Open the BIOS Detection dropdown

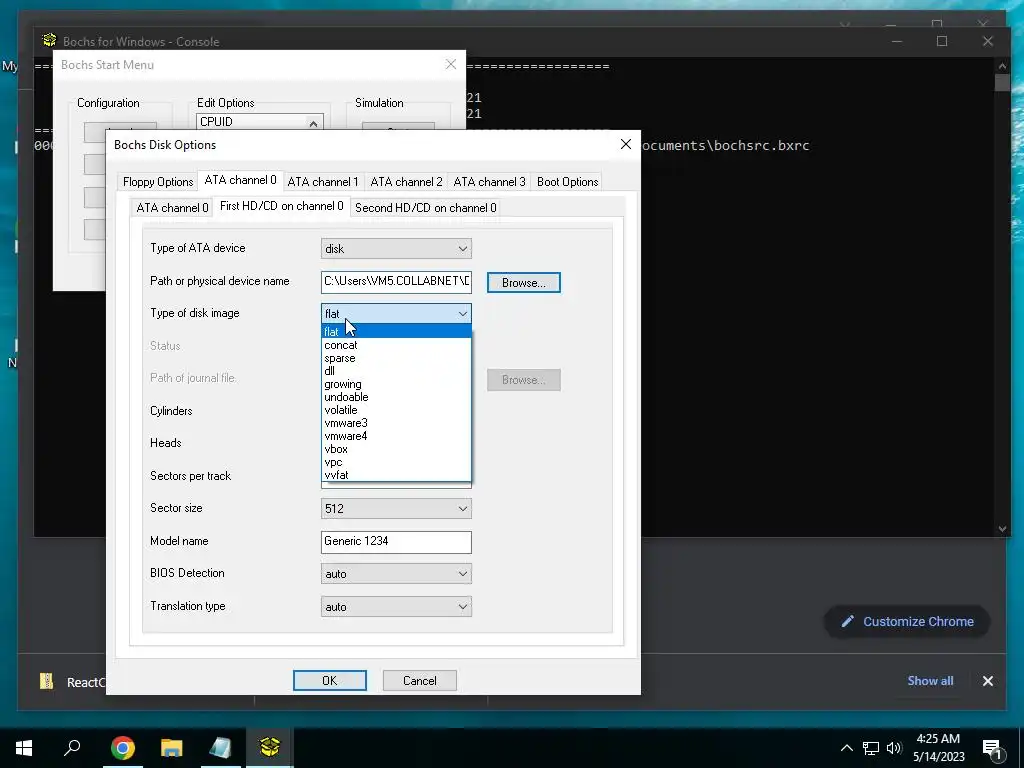(396, 574)
